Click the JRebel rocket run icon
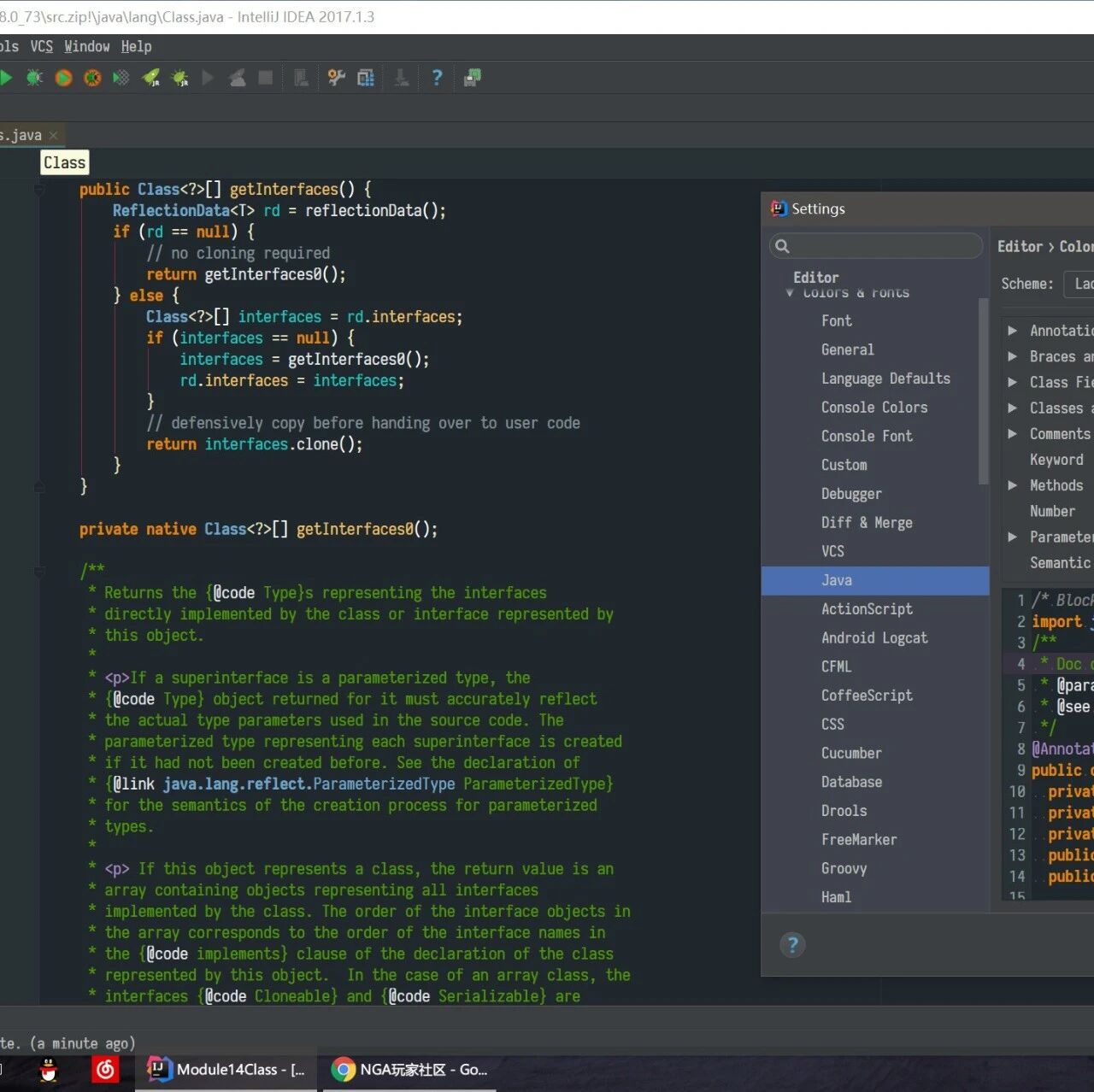Image resolution: width=1094 pixels, height=1092 pixels. (150, 78)
